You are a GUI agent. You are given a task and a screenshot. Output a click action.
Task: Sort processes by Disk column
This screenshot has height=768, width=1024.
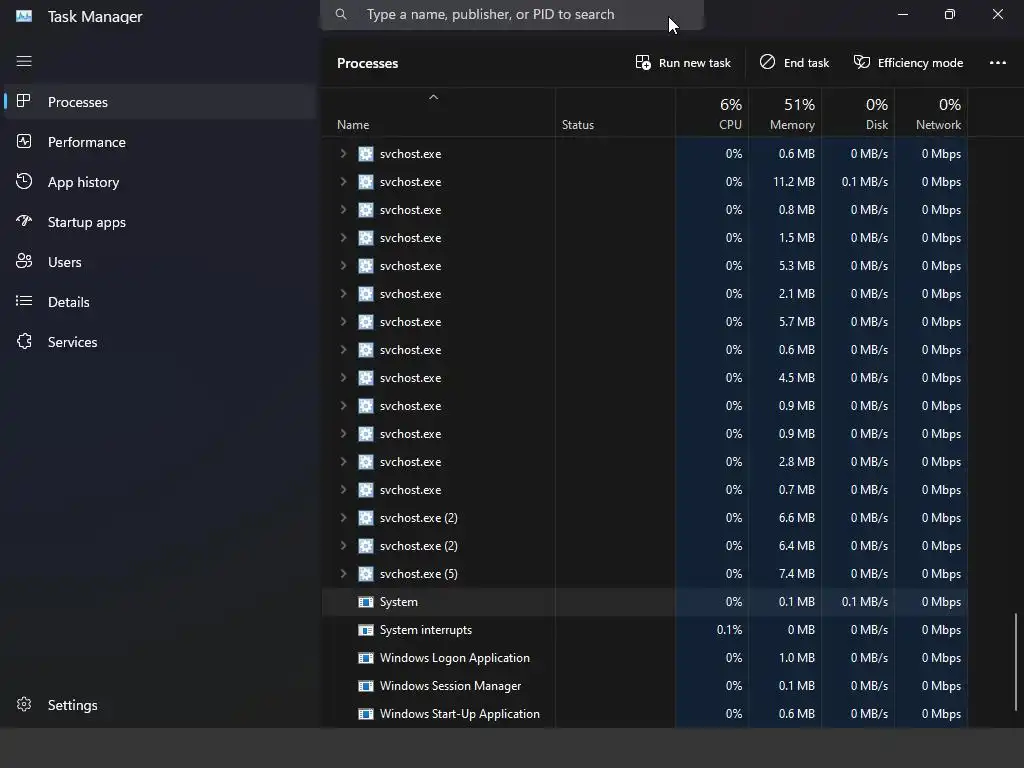[858, 112]
